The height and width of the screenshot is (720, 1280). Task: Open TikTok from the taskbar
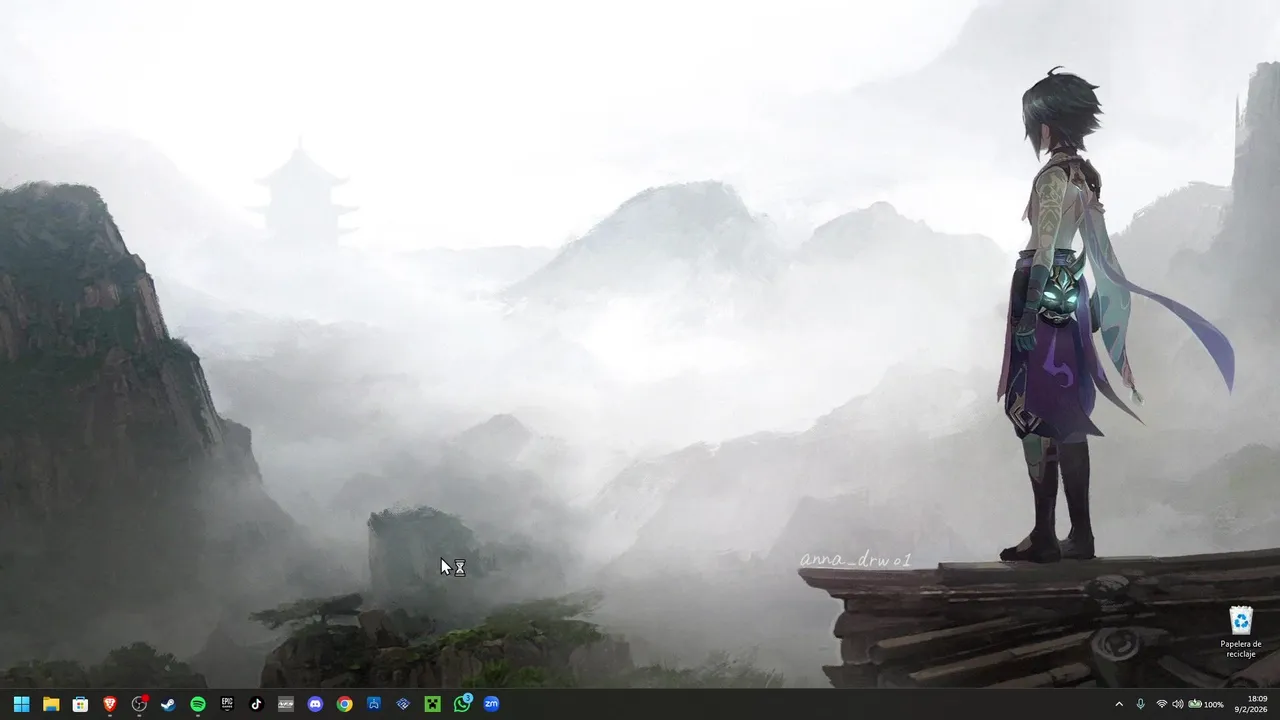coord(256,704)
